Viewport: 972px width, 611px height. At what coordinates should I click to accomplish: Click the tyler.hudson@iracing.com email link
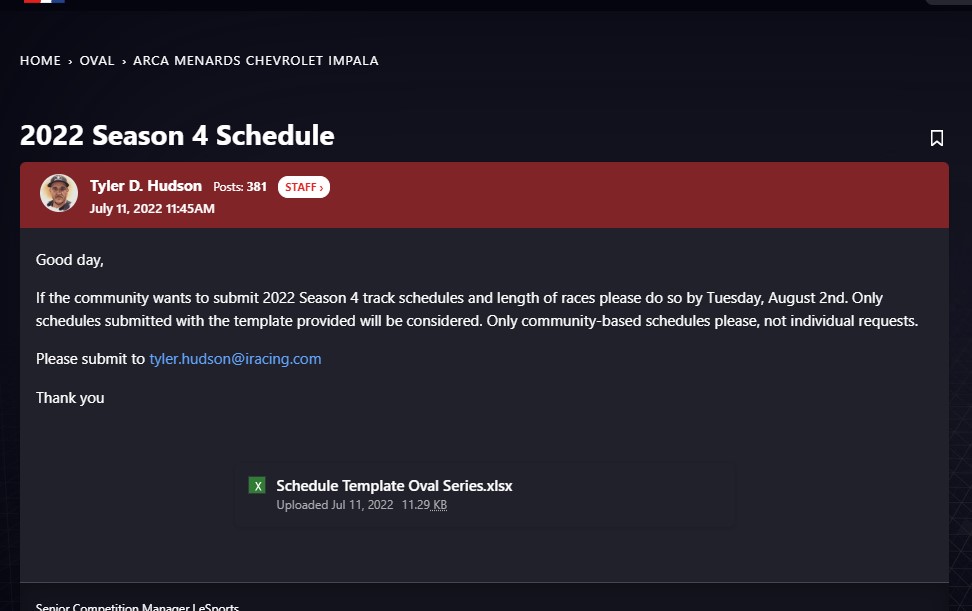[x=236, y=359]
